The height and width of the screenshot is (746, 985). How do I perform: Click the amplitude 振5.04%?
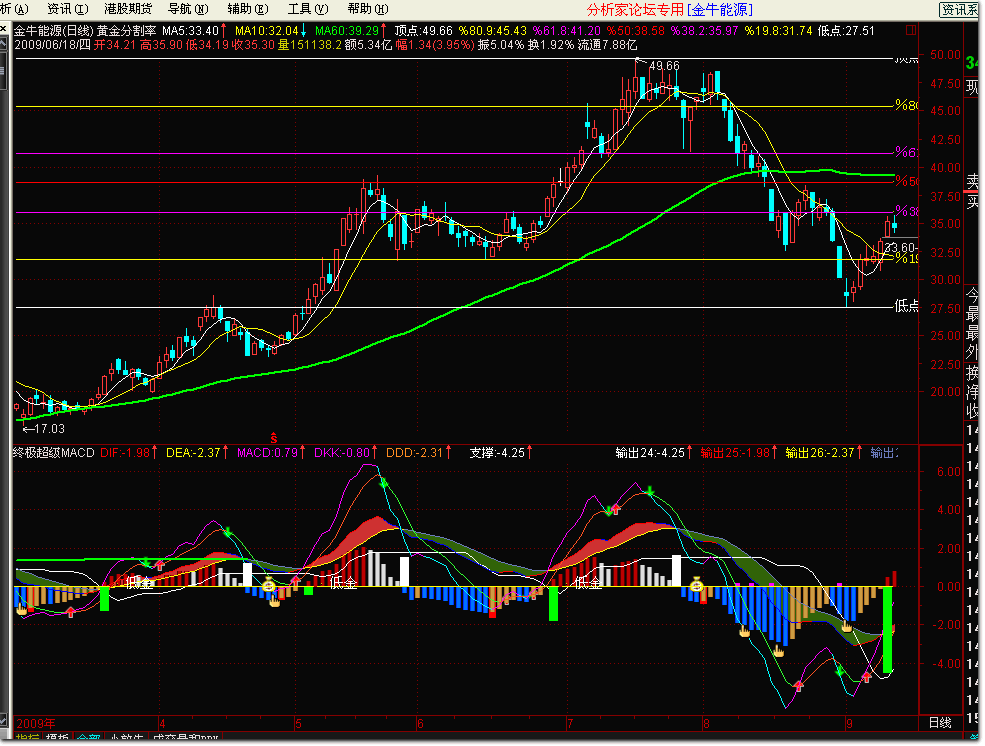point(500,45)
